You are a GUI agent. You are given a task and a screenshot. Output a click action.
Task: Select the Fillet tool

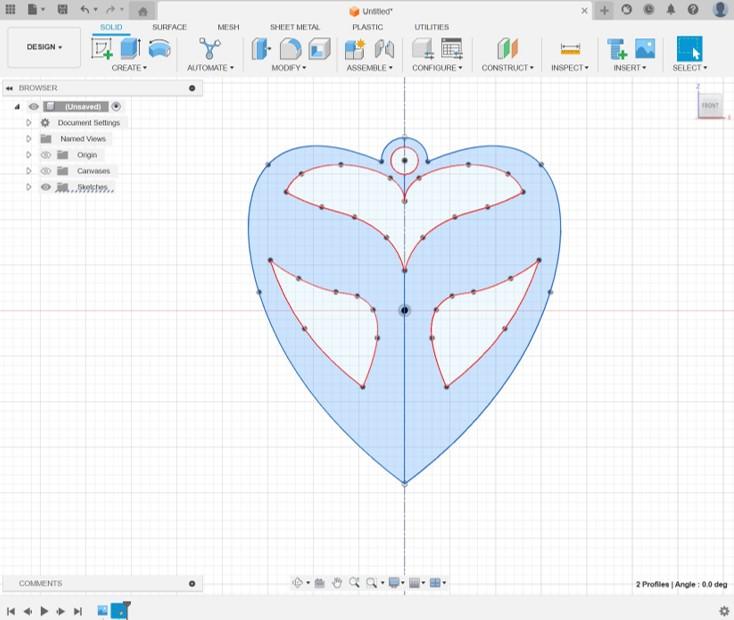coord(290,49)
